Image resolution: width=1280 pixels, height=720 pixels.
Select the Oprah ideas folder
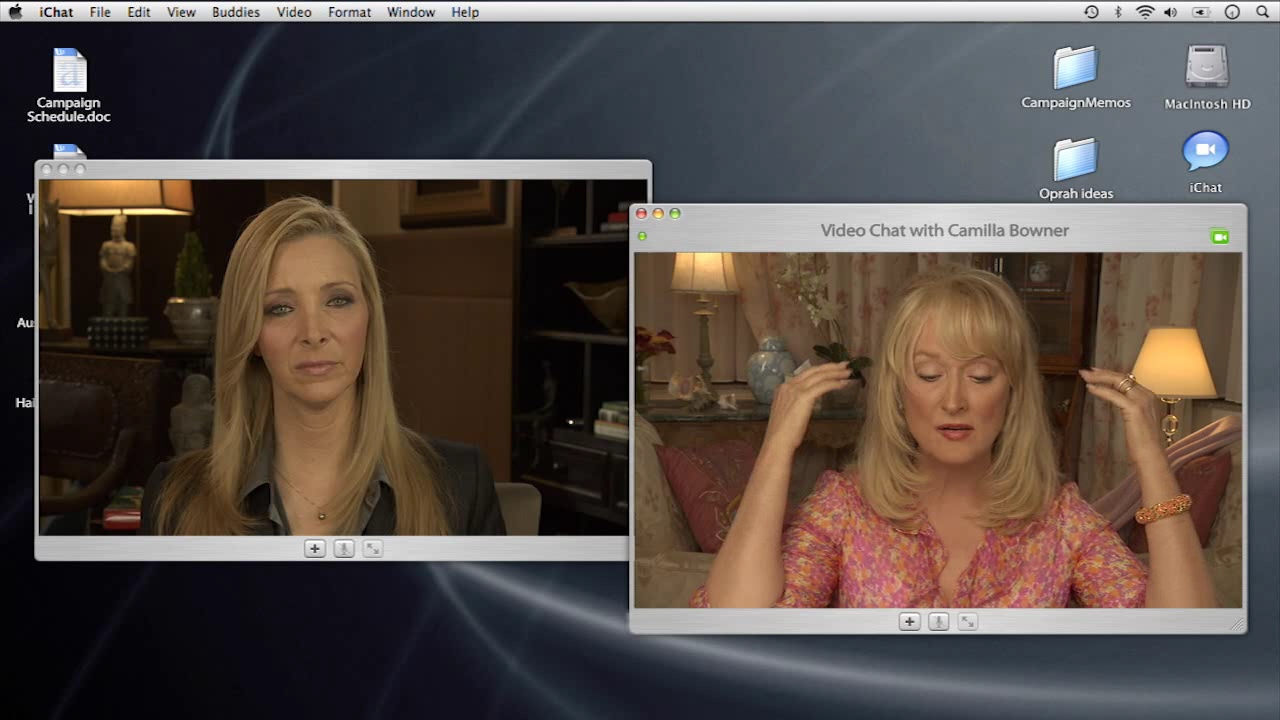pos(1076,168)
